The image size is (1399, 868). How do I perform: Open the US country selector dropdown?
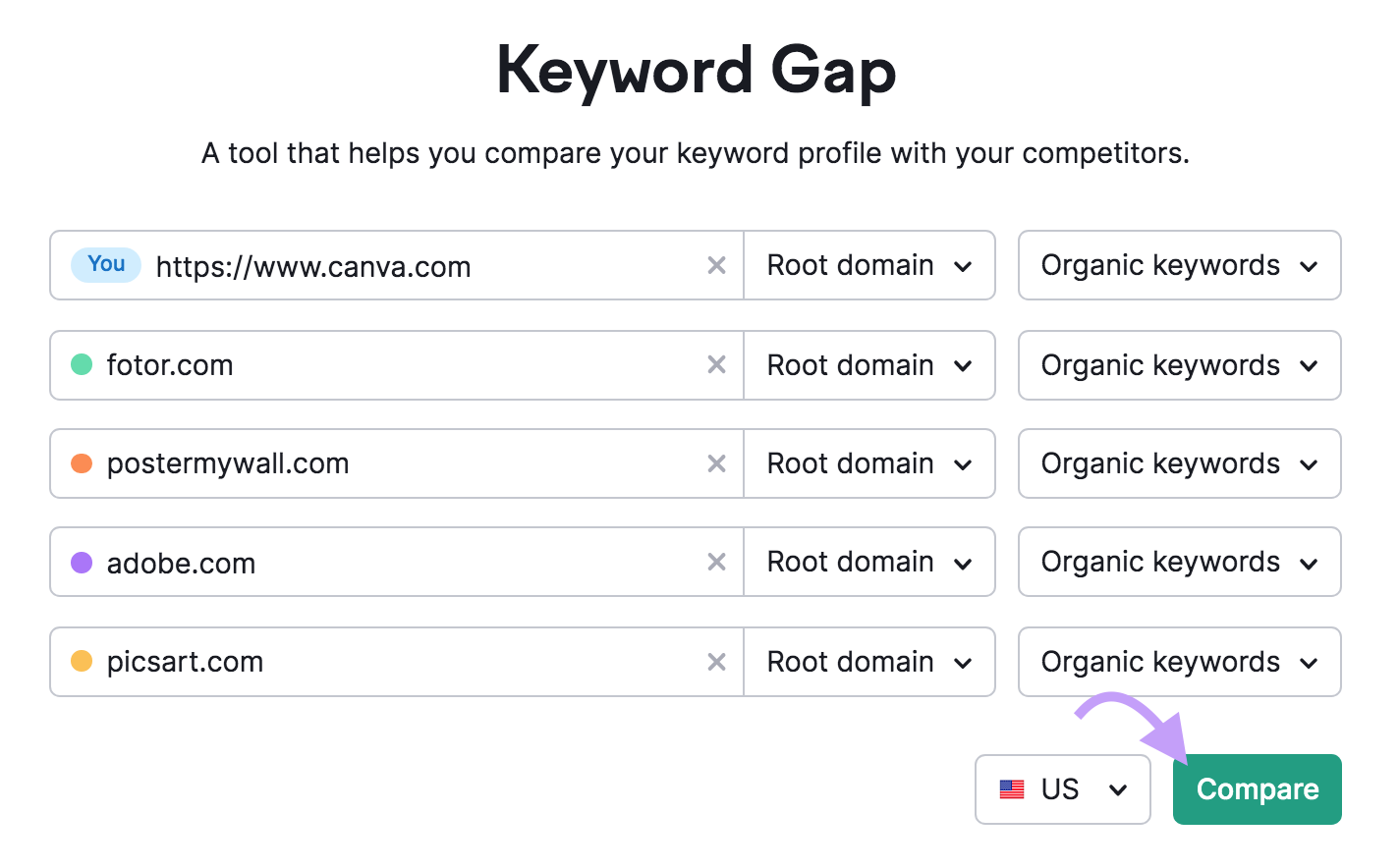(1062, 788)
